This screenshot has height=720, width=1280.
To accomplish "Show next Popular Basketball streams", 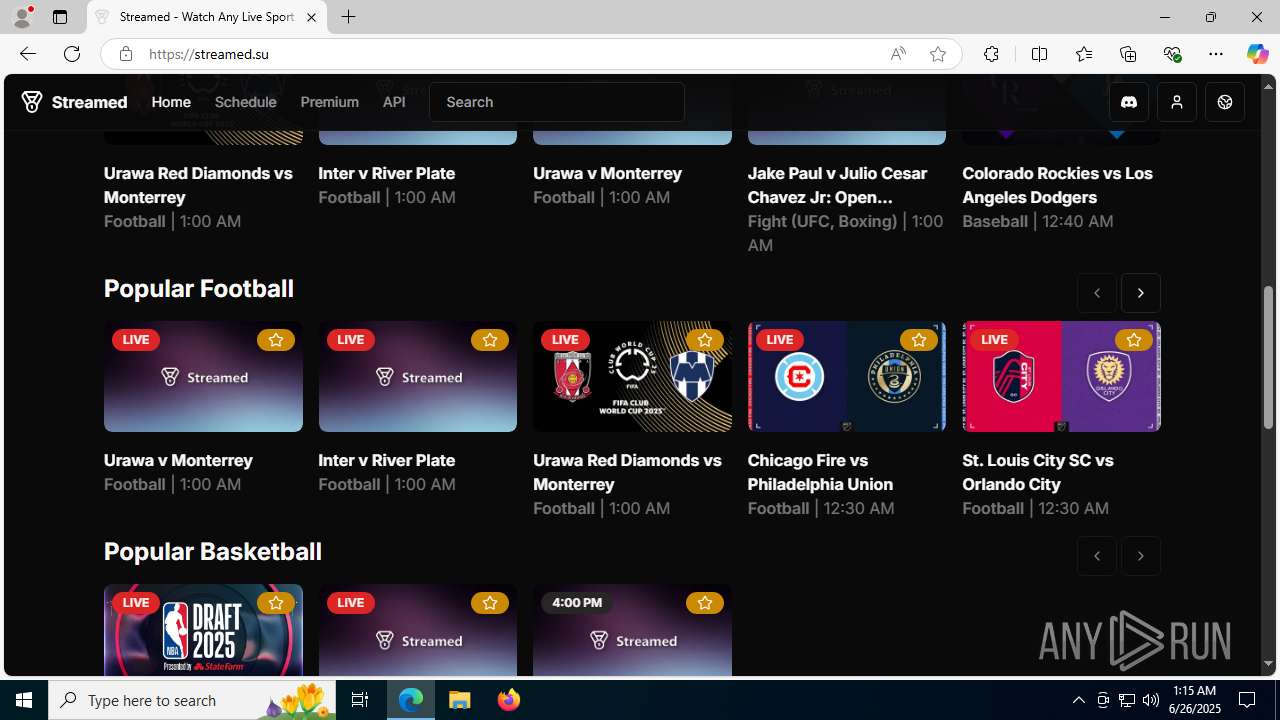I will 1141,556.
